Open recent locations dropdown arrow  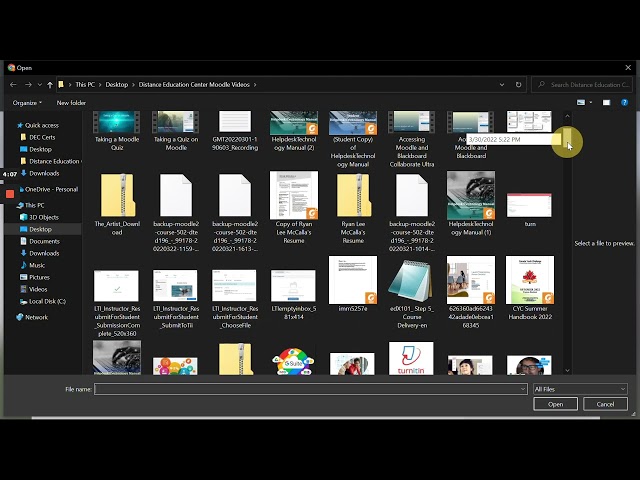point(40,84)
